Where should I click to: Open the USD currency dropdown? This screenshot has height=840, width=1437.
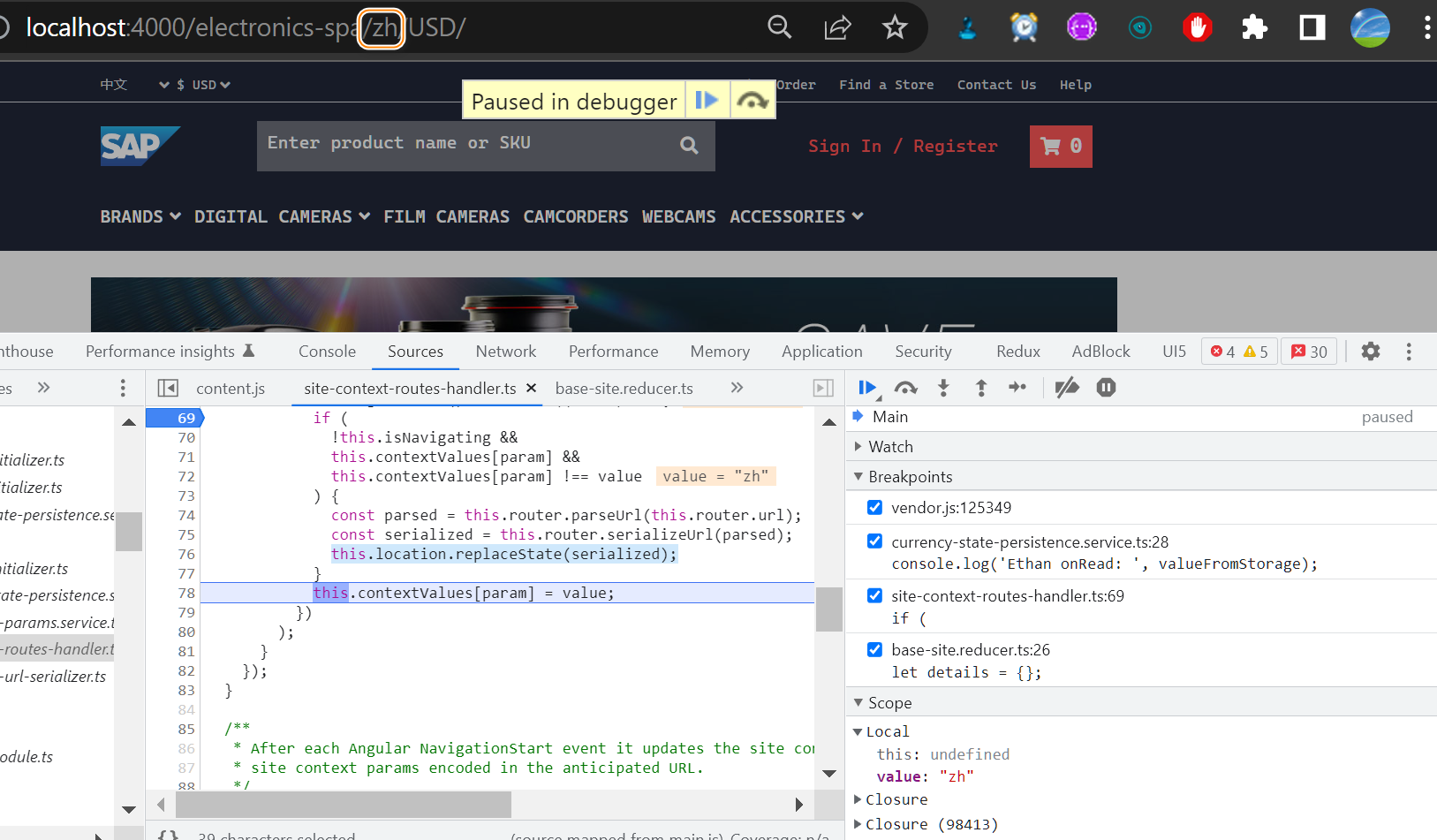[x=203, y=85]
